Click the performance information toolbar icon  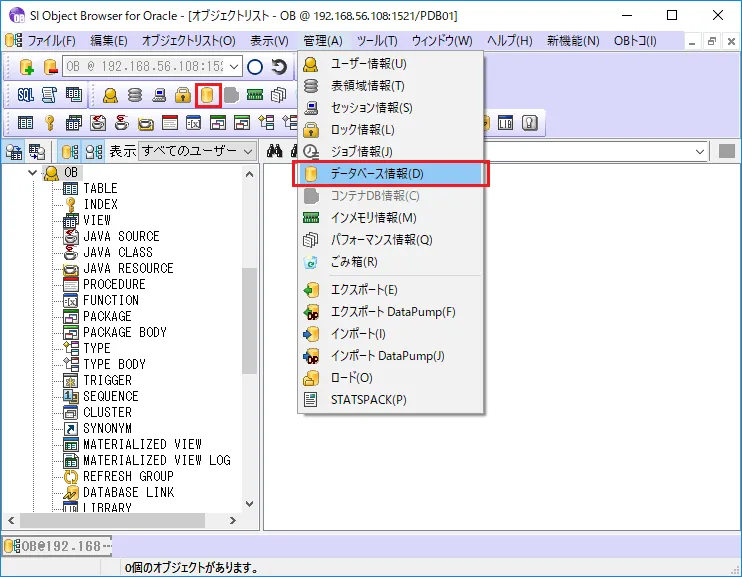(279, 95)
